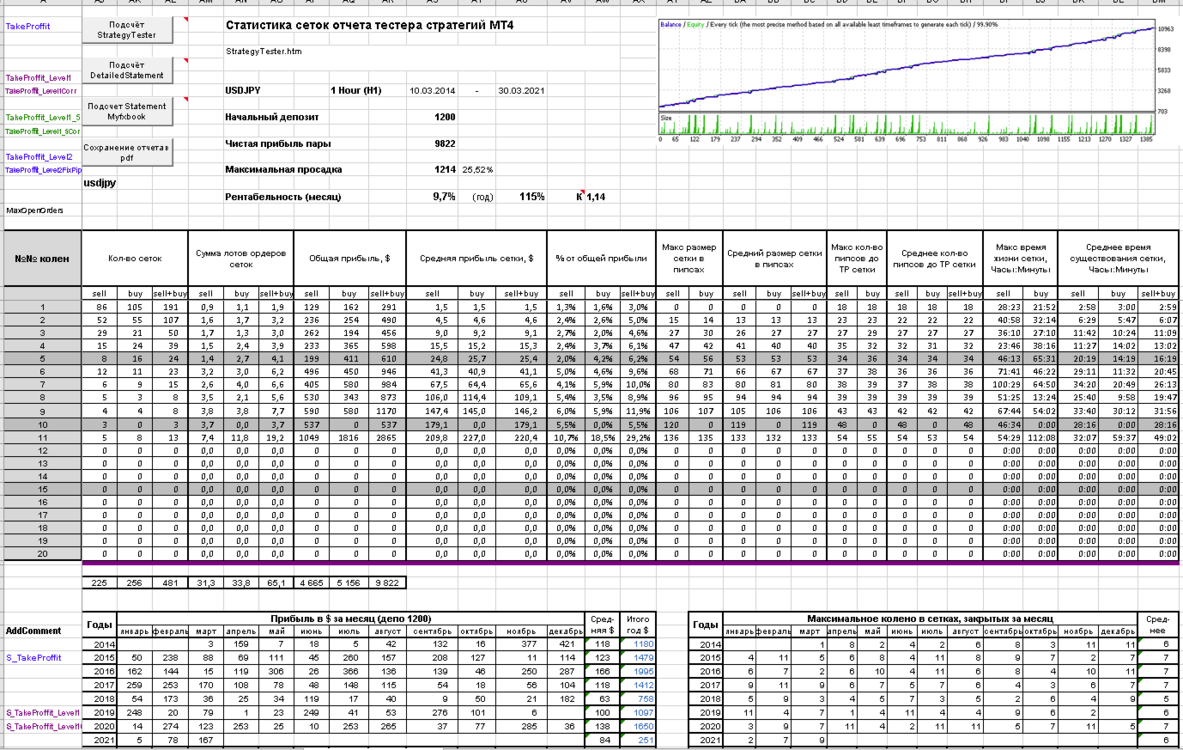Image resolution: width=1183 pixels, height=750 pixels.
Task: Select the Общая прибыль, $ header
Action: click(349, 258)
